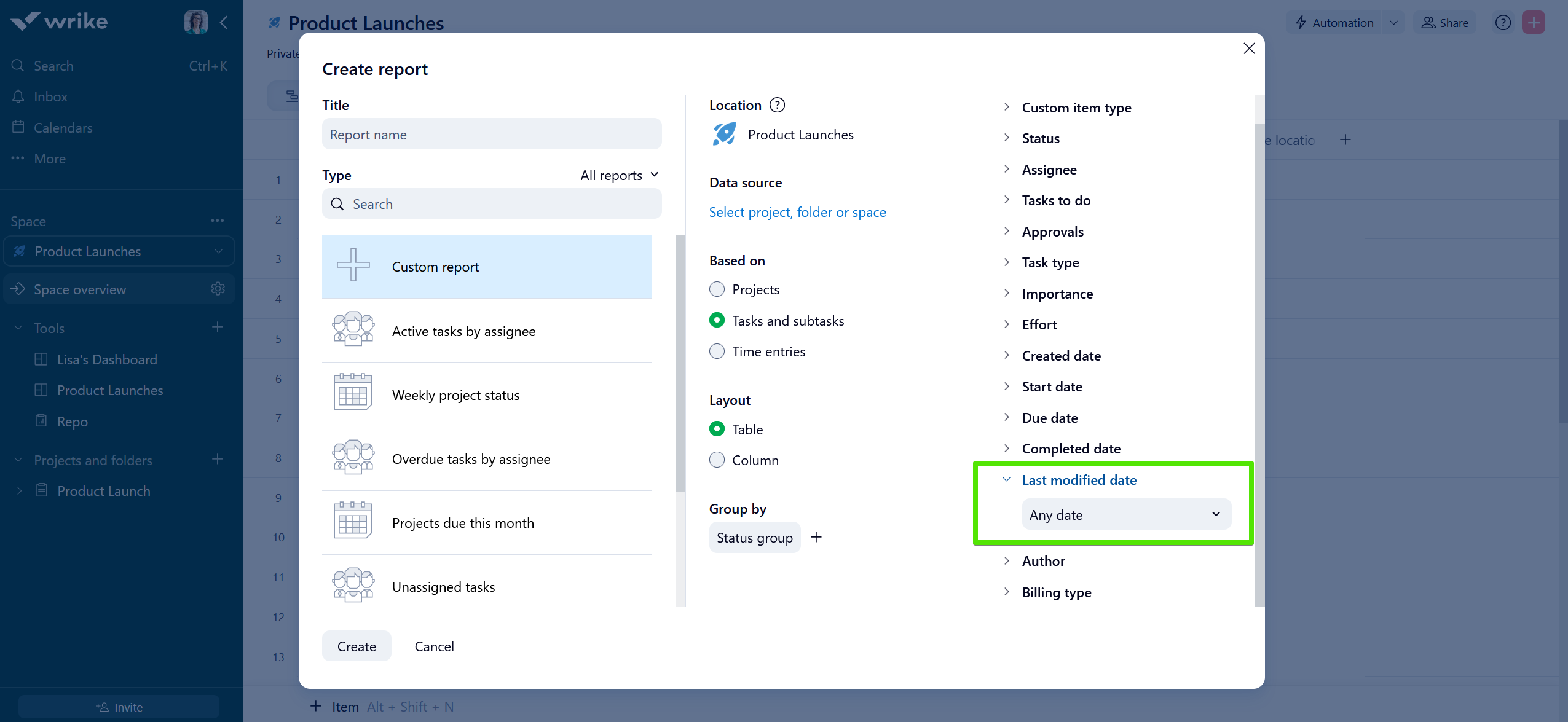Image resolution: width=1568 pixels, height=722 pixels.
Task: Select Projects due this month report type
Action: (x=463, y=523)
